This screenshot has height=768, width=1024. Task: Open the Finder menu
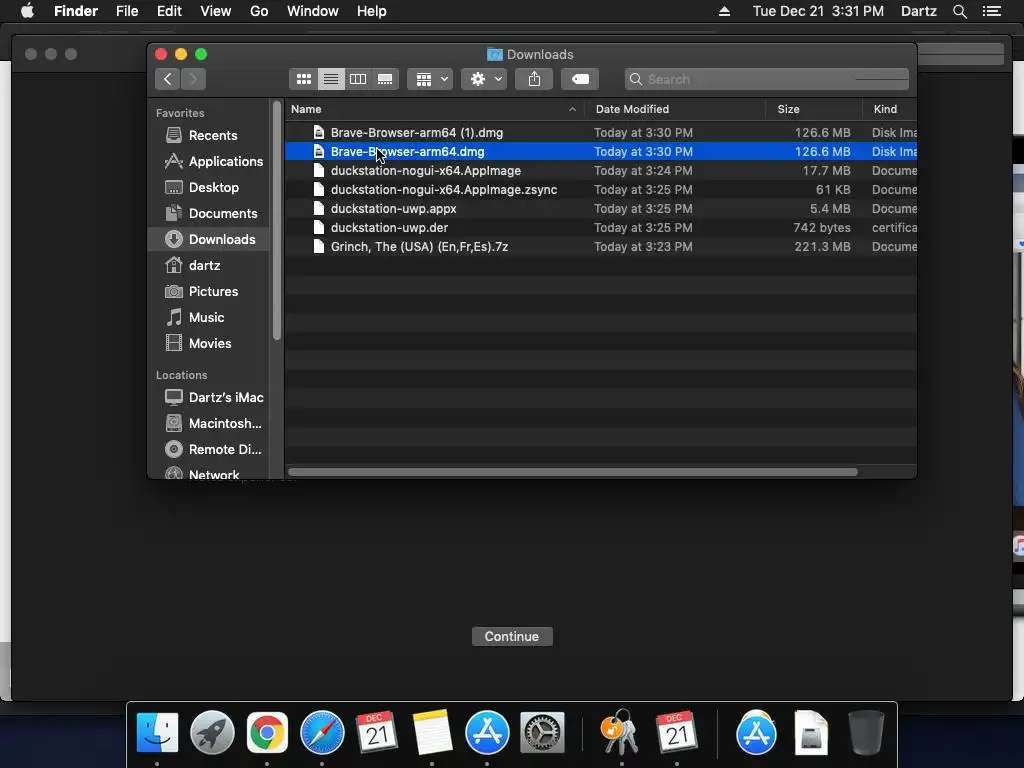click(76, 11)
